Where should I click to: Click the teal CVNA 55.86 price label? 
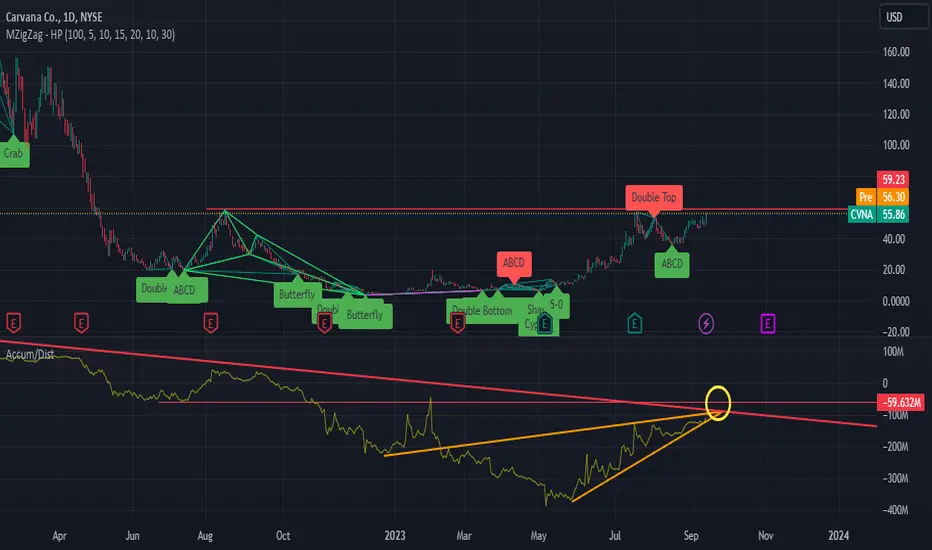pos(878,215)
